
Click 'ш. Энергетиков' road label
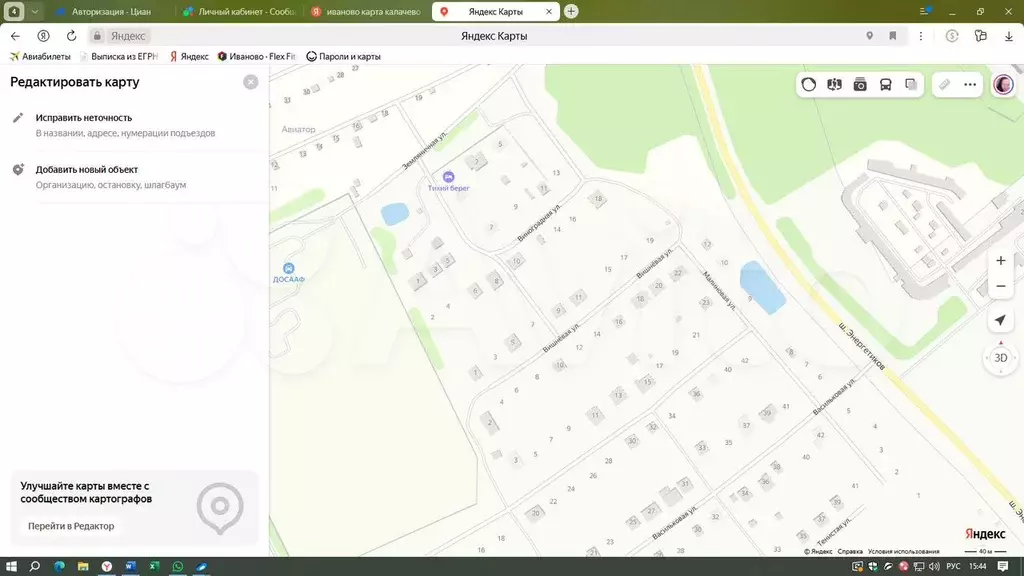(863, 346)
